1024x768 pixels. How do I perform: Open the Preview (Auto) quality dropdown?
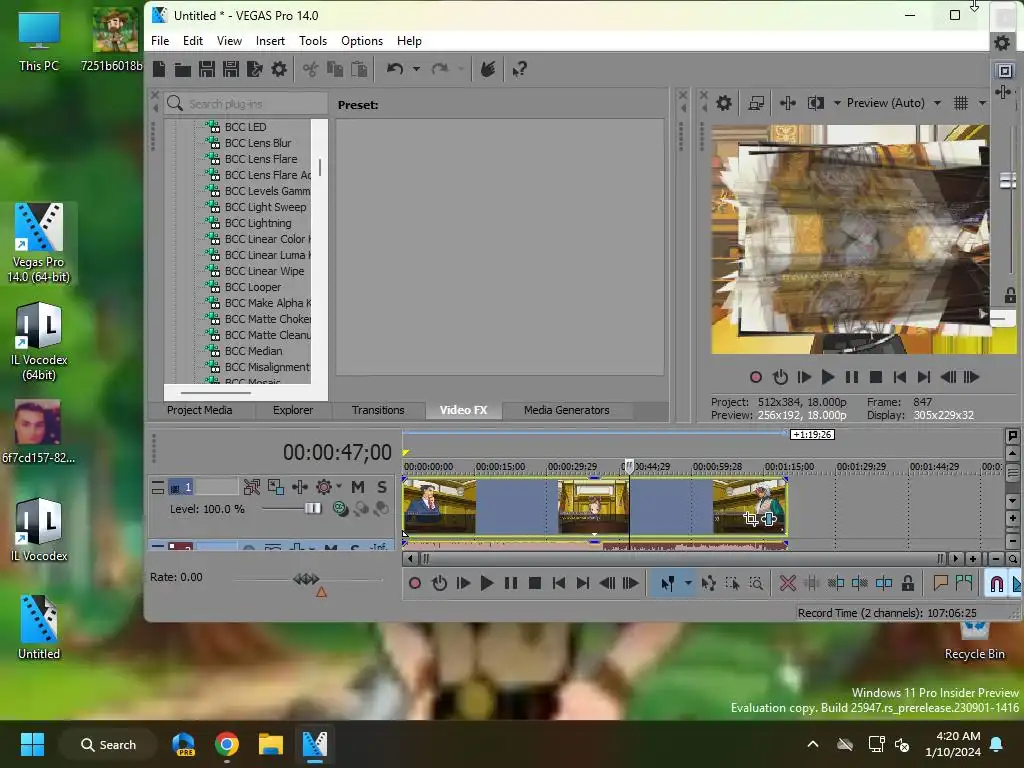tap(893, 103)
